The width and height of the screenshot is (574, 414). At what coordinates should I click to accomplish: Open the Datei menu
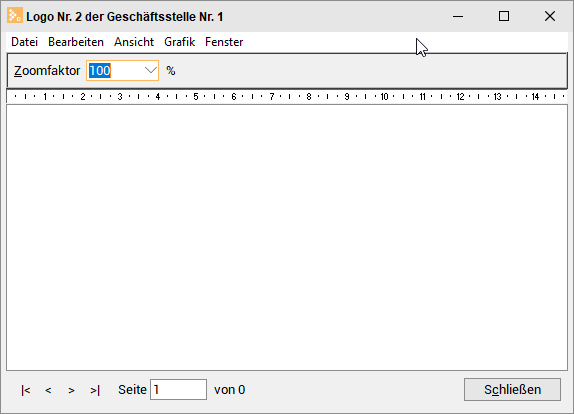tap(25, 42)
